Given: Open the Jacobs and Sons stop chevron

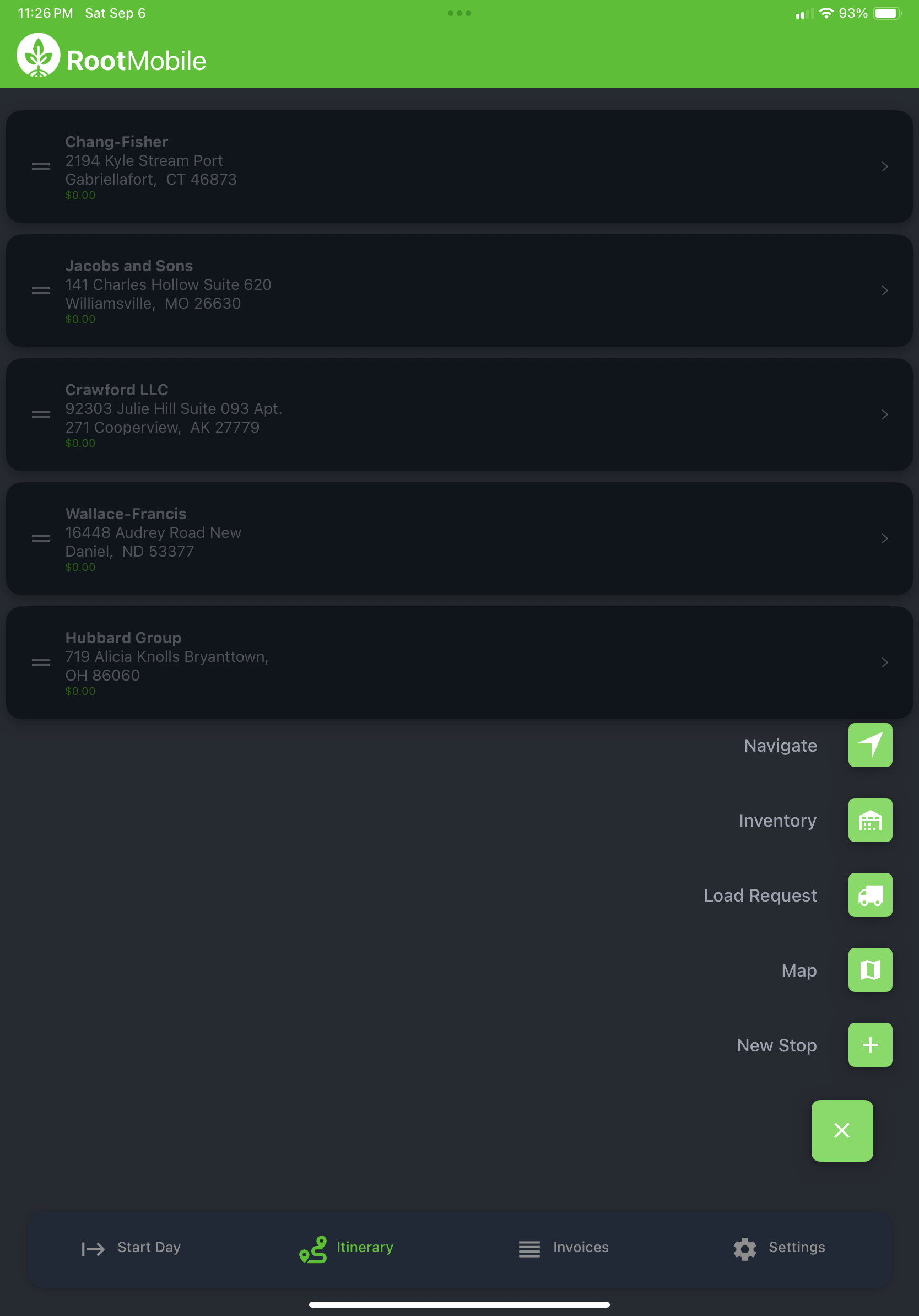Looking at the screenshot, I should 884,290.
